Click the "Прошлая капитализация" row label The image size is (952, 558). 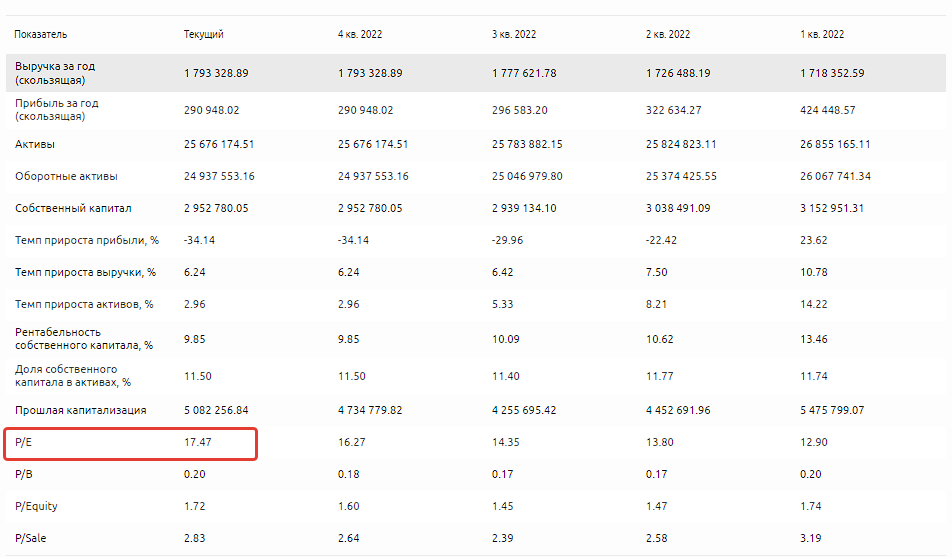pyautogui.click(x=81, y=410)
